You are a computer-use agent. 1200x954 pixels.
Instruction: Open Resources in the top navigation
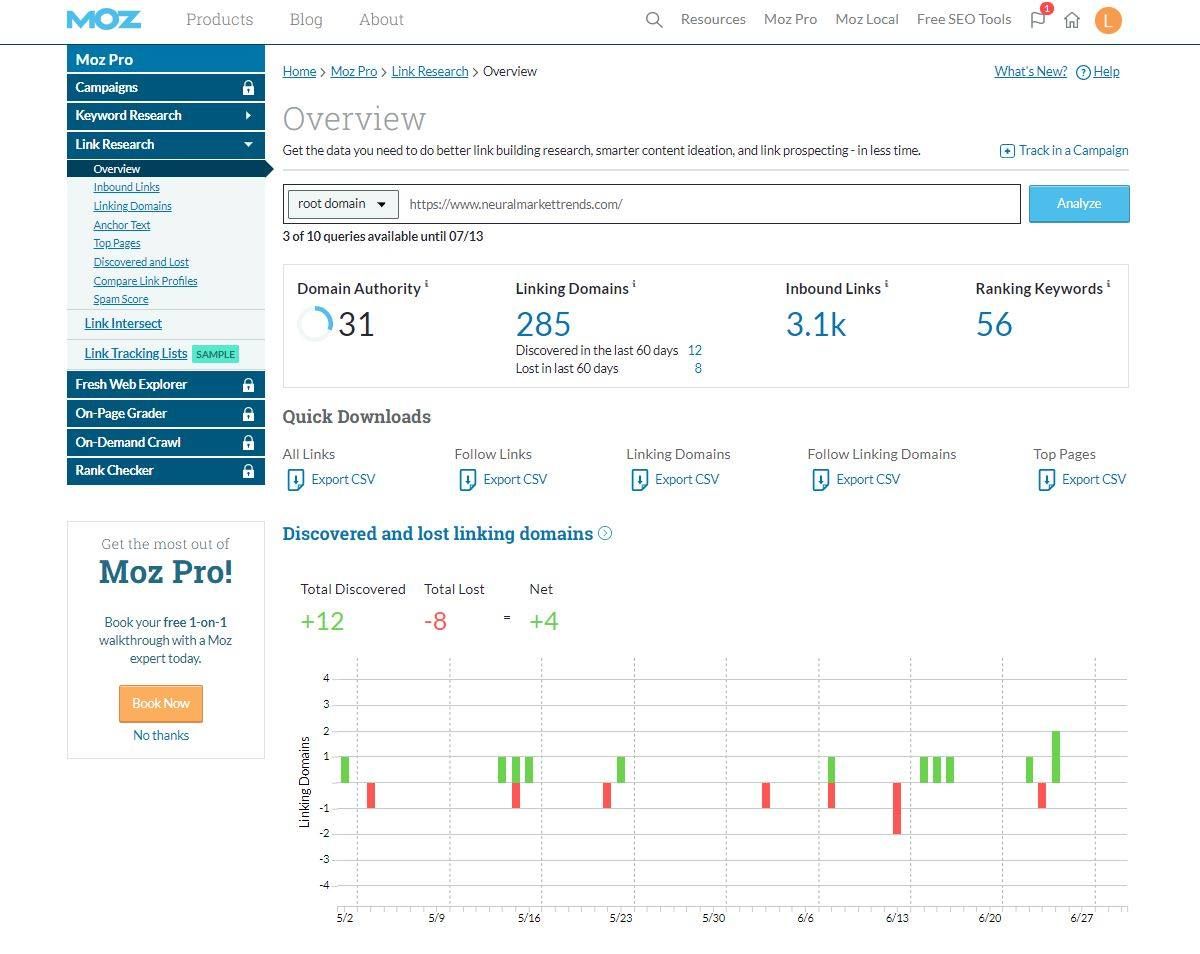point(713,19)
